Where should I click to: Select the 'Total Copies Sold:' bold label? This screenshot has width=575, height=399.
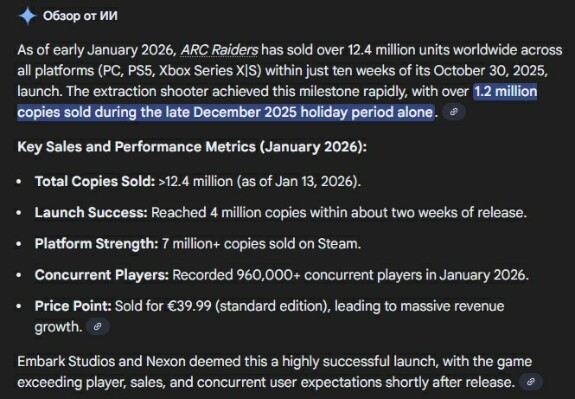[95, 181]
